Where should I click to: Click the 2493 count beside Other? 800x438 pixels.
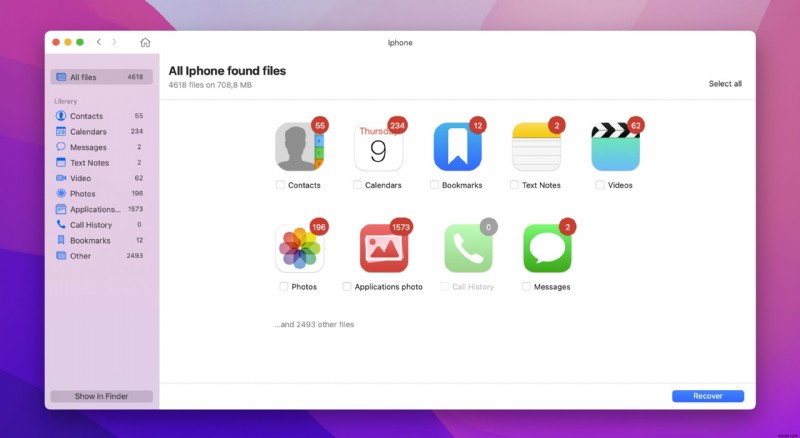tap(135, 256)
